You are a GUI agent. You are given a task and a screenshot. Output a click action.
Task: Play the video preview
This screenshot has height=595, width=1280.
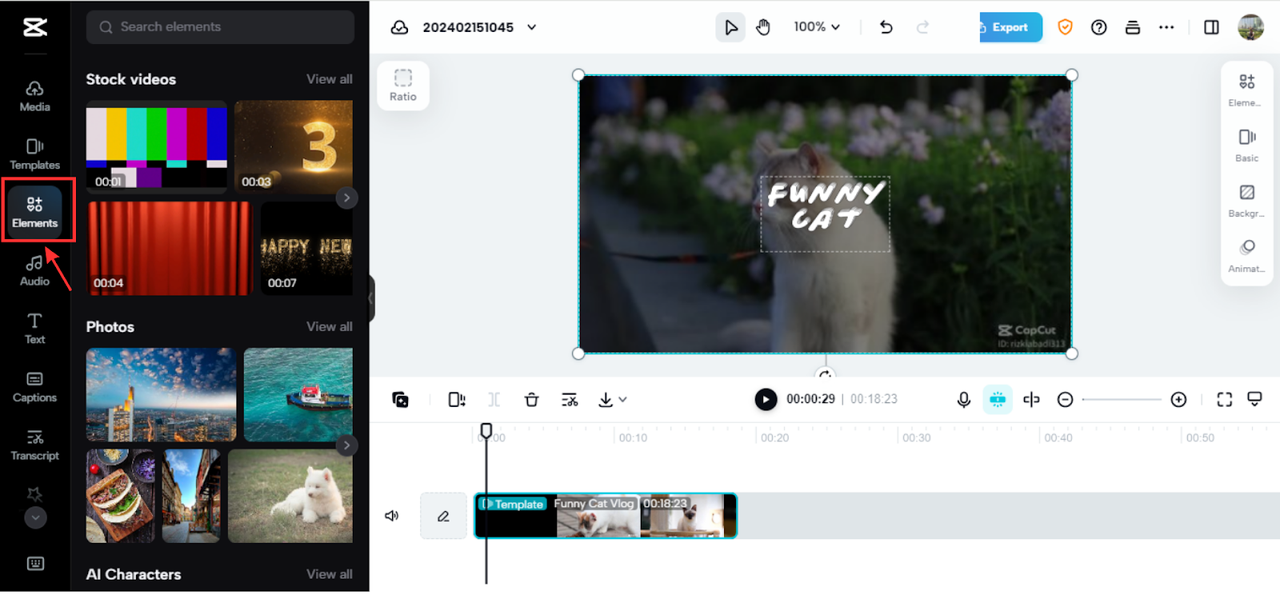pyautogui.click(x=765, y=399)
